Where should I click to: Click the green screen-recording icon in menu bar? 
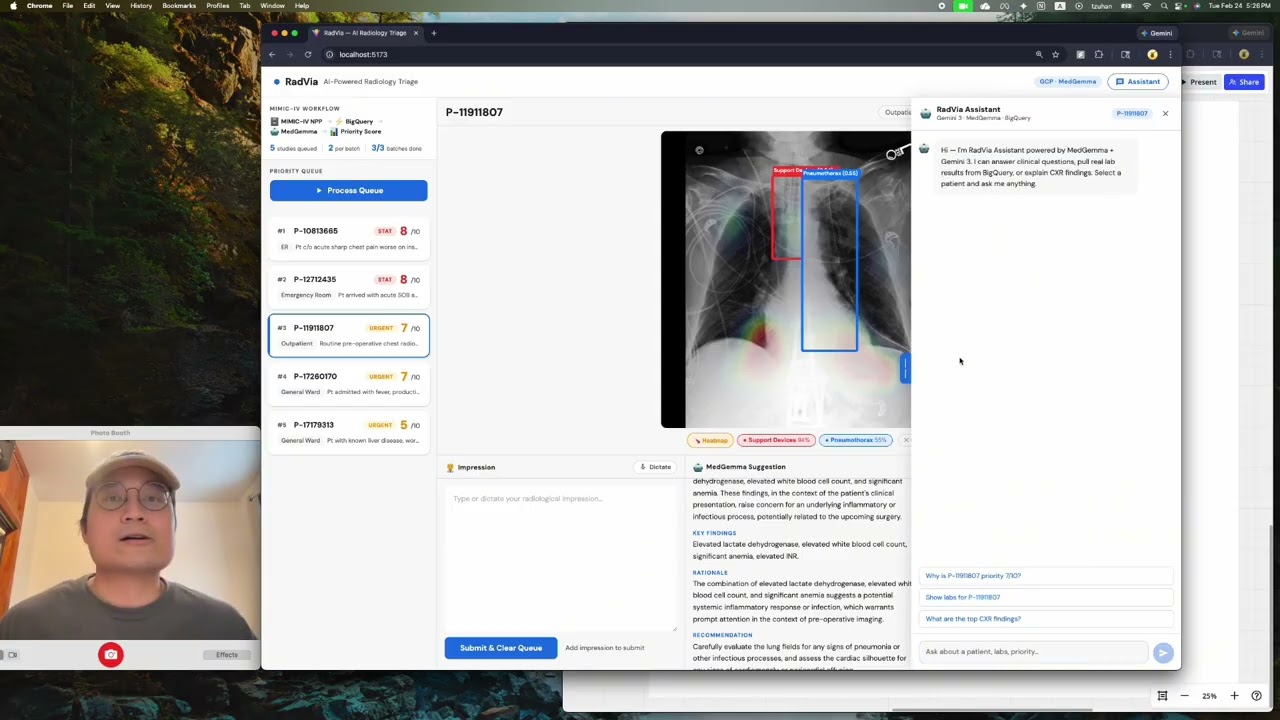pos(963,6)
